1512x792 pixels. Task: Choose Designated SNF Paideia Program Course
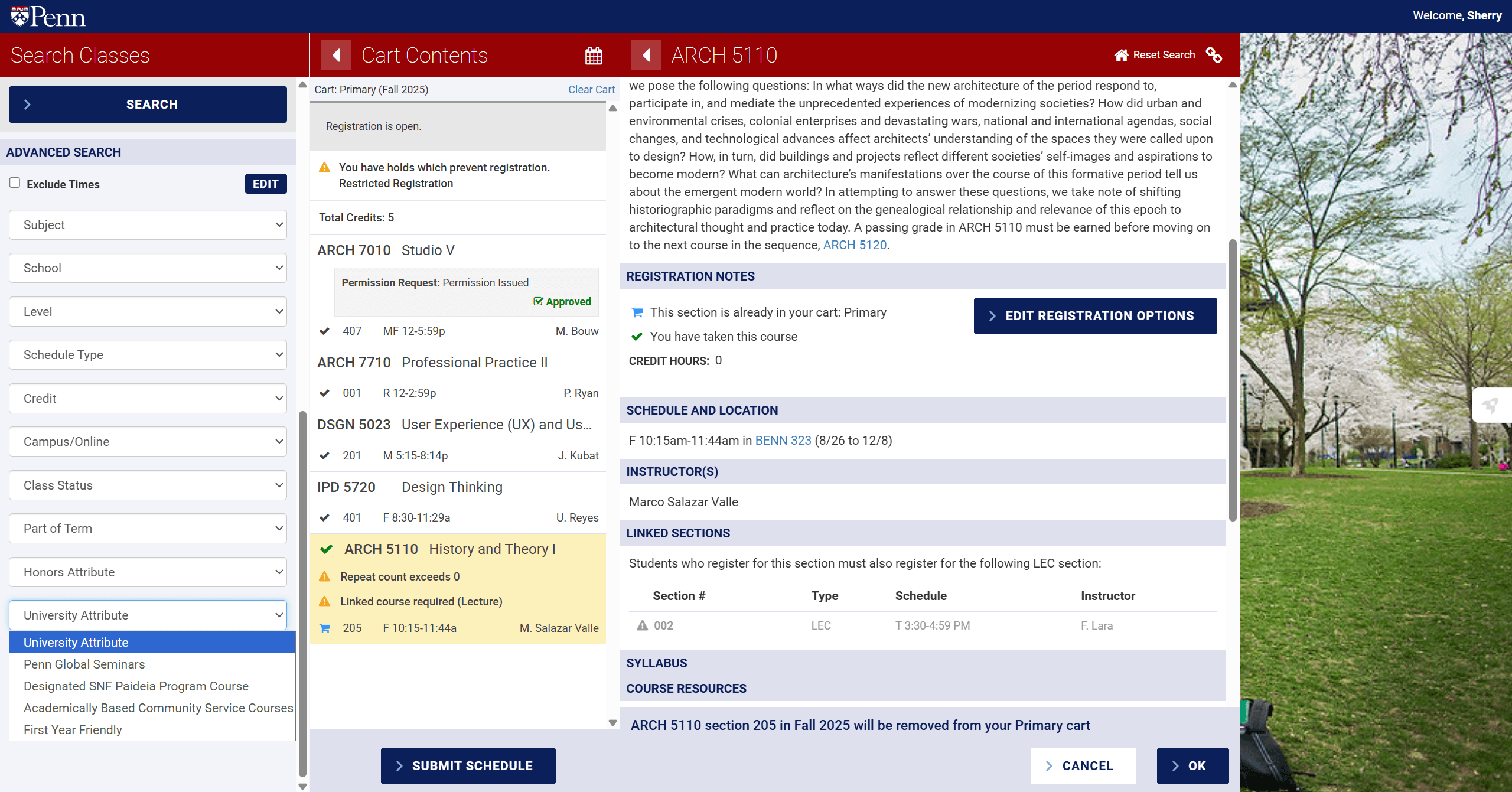click(x=152, y=686)
